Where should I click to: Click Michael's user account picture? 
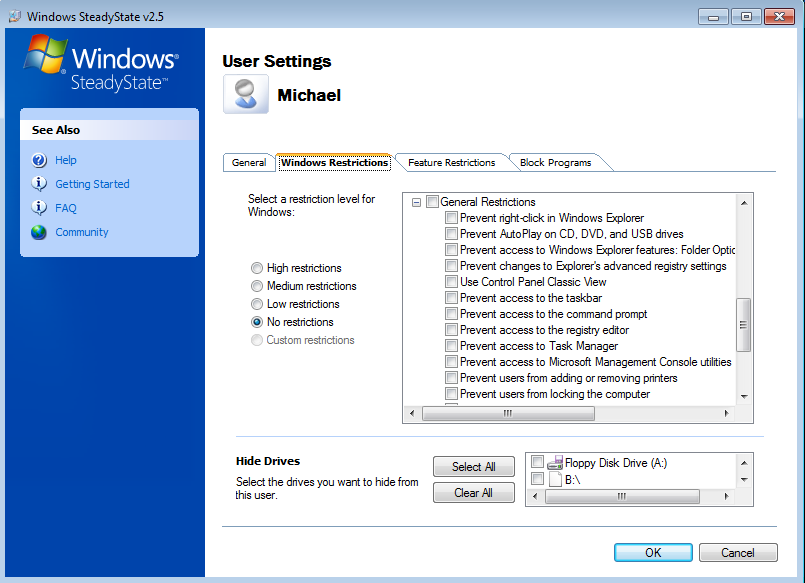point(245,94)
